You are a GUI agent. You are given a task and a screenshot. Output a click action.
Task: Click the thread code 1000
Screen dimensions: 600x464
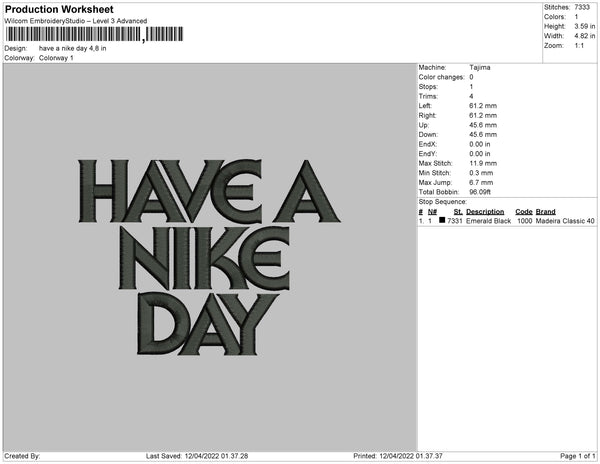pos(525,221)
